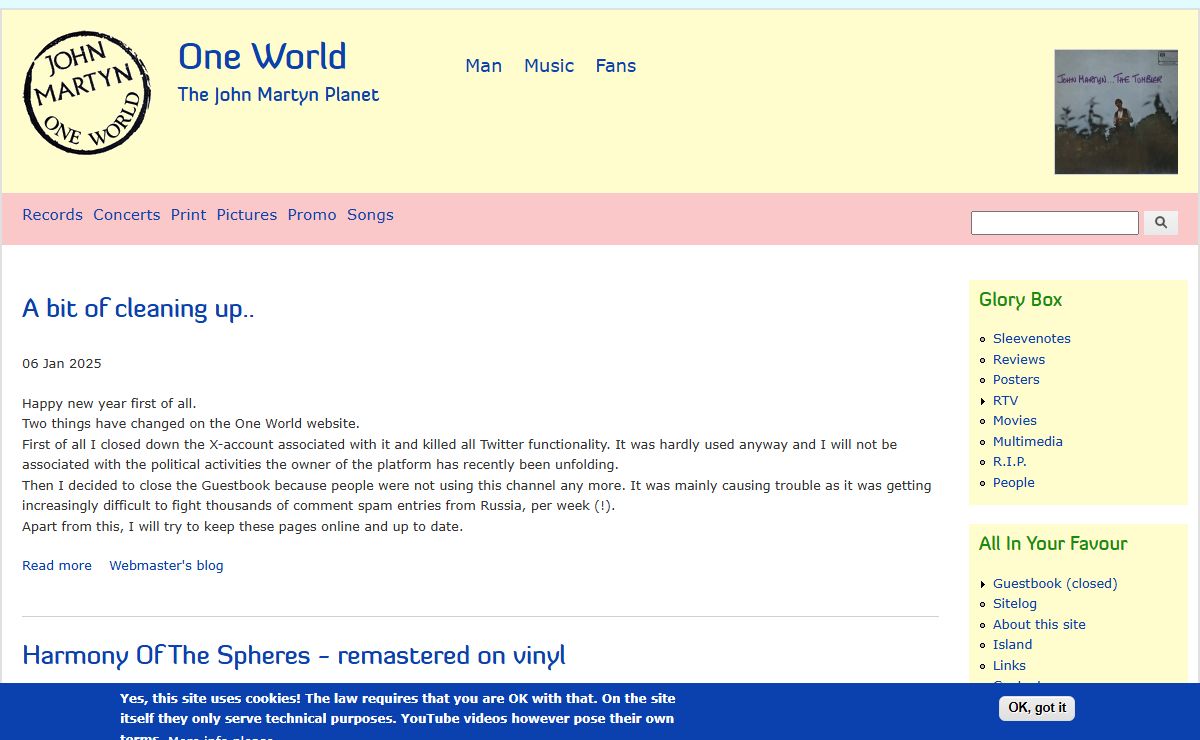
Task: Click the 06 Jan 2025 post date
Action: [62, 364]
